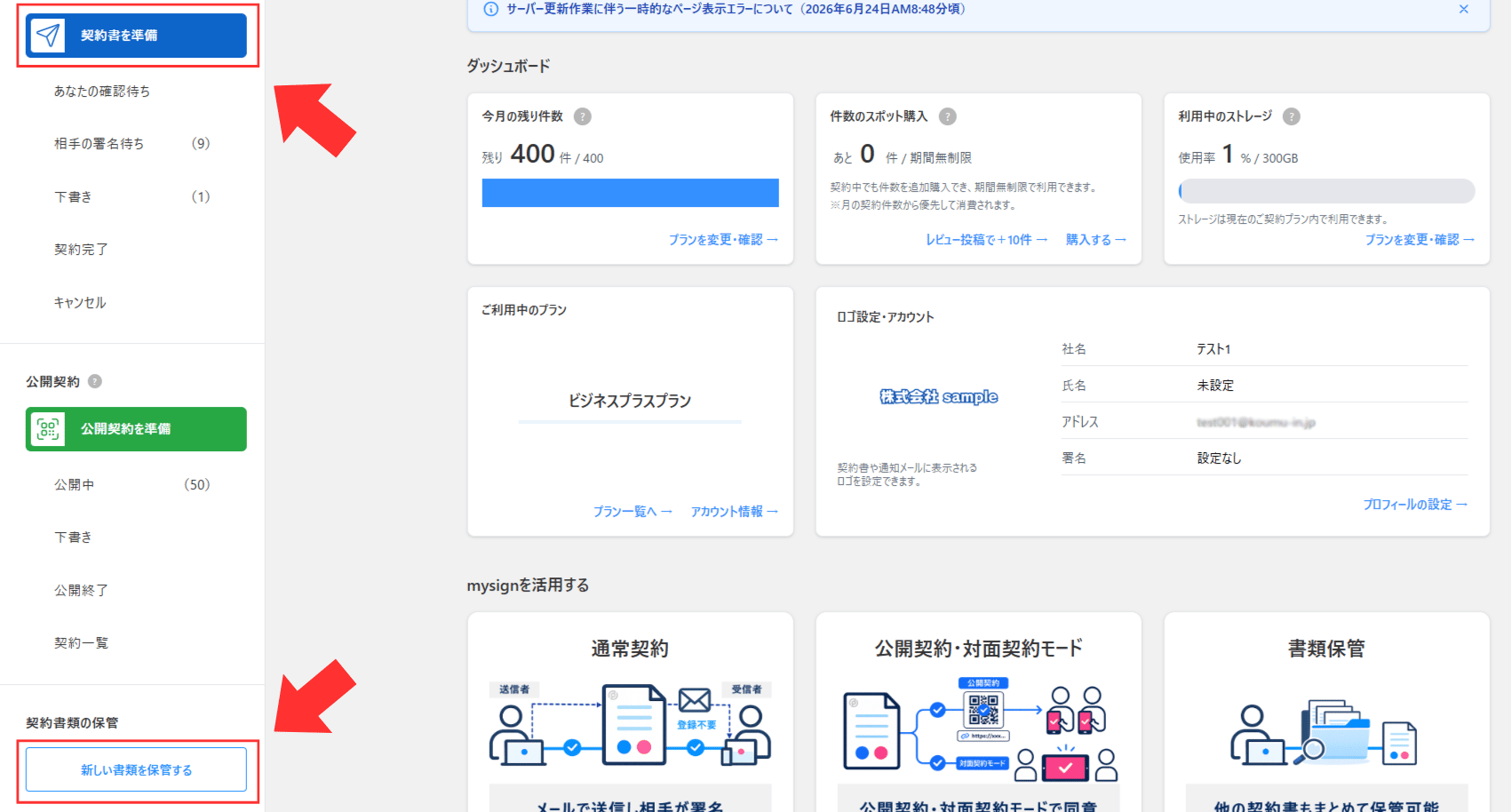Click the 書類保管 illustration card

point(1326,712)
